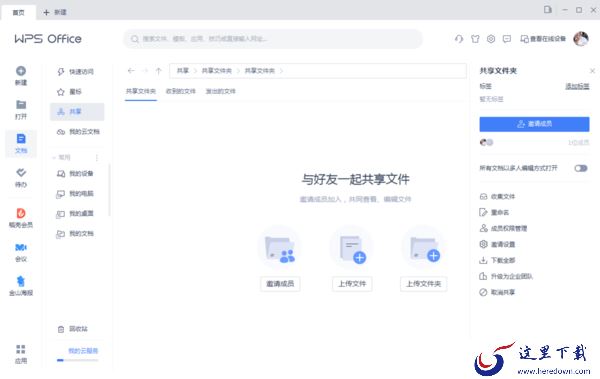Open 金山海报 poster icon
Viewport: 600px width, 379px height.
pos(21,281)
